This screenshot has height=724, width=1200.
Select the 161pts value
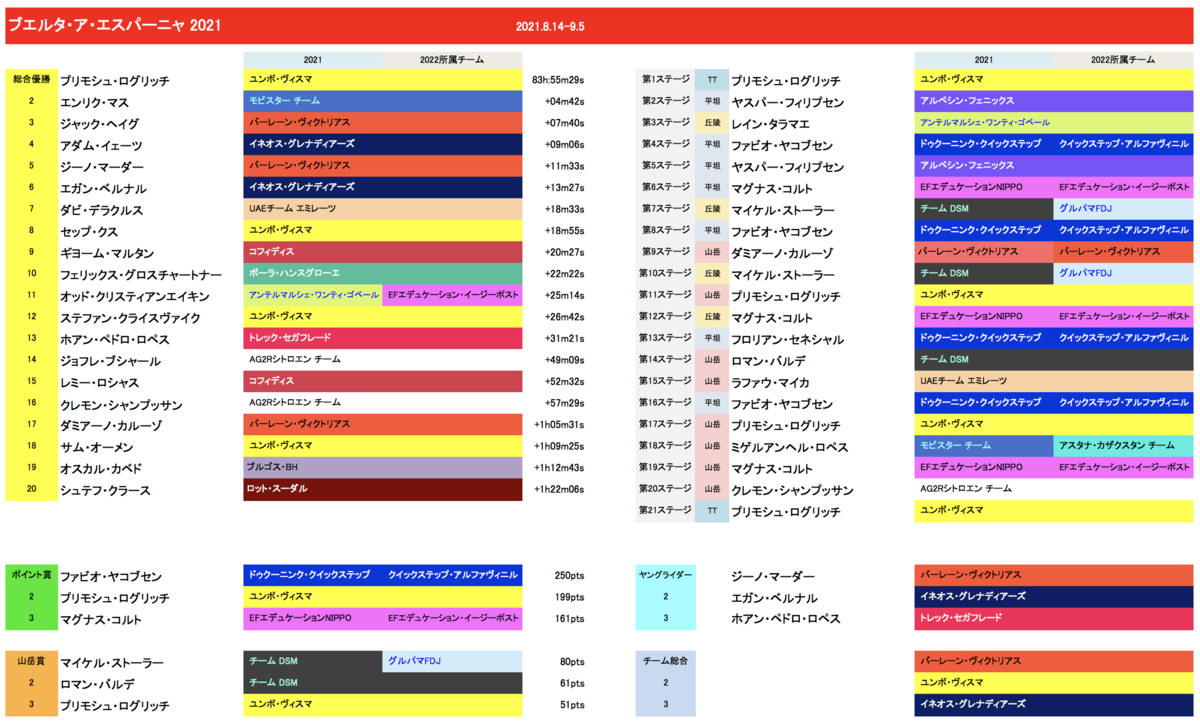572,620
